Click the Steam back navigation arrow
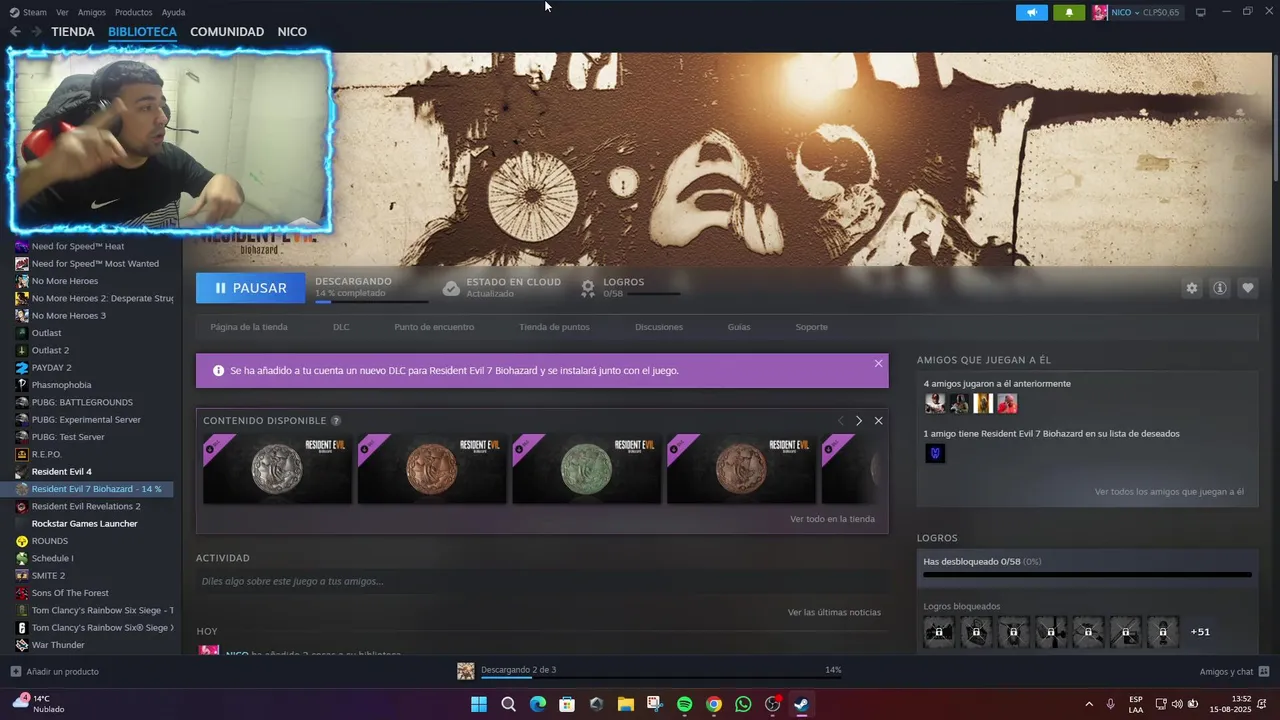This screenshot has height=720, width=1280. tap(15, 32)
